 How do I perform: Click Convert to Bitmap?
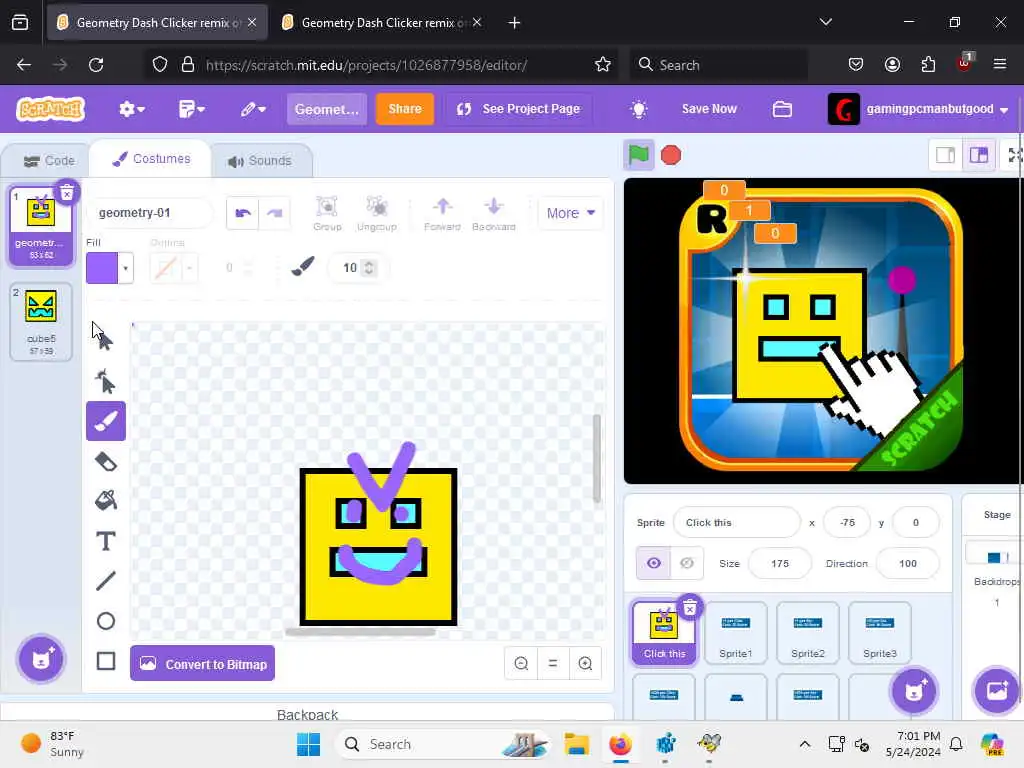202,664
